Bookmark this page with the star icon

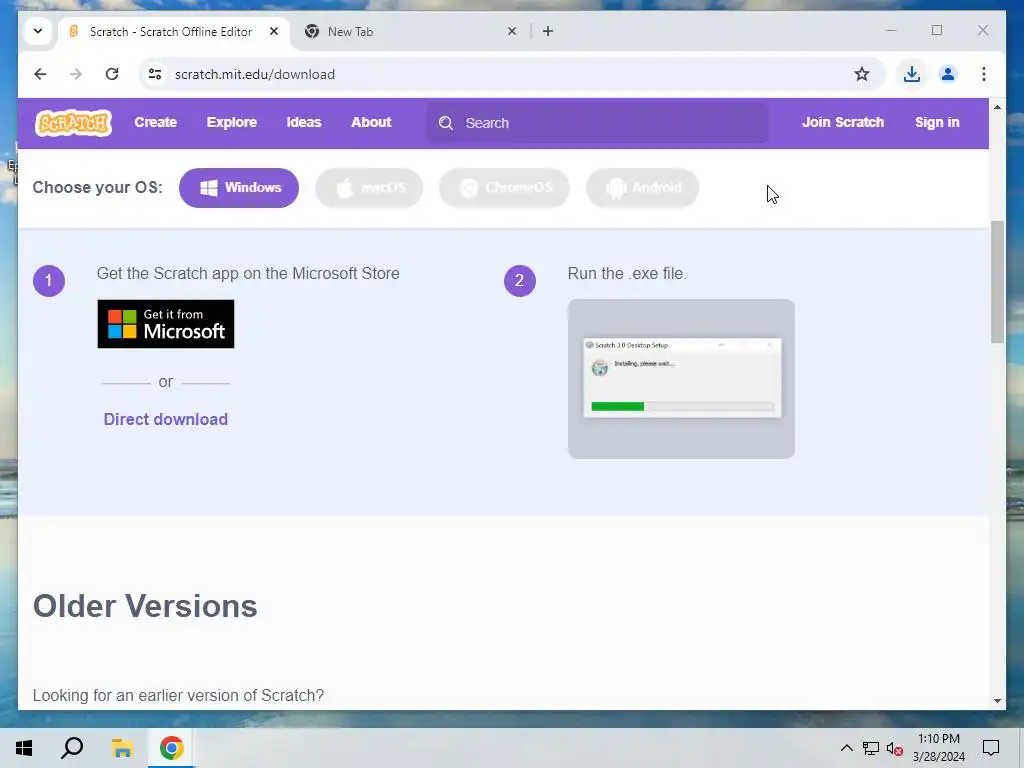pyautogui.click(x=861, y=74)
